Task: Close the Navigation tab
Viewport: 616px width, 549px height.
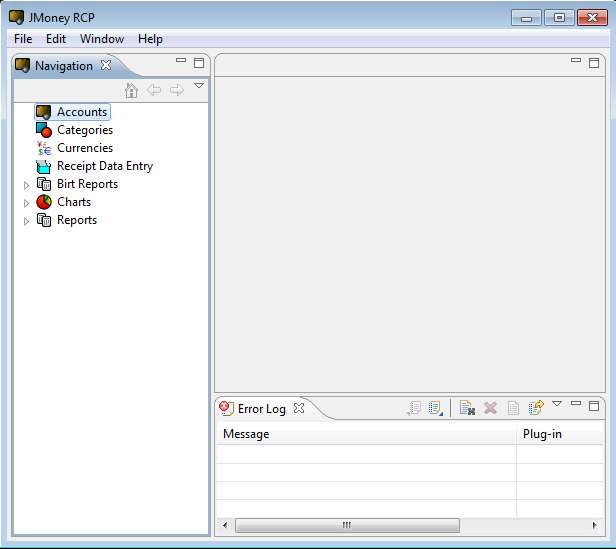Action: tap(106, 65)
